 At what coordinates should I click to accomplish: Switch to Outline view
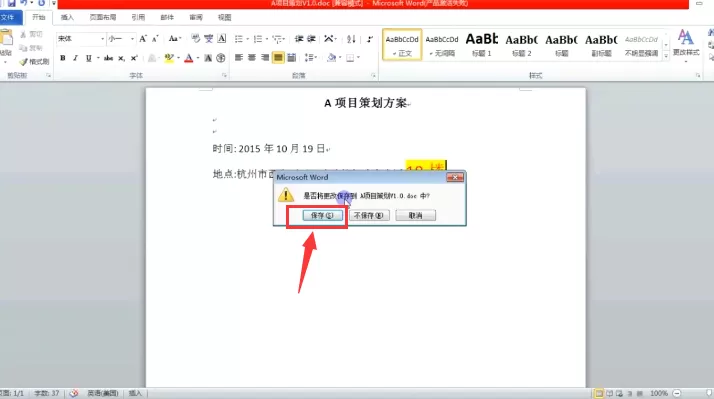point(630,393)
